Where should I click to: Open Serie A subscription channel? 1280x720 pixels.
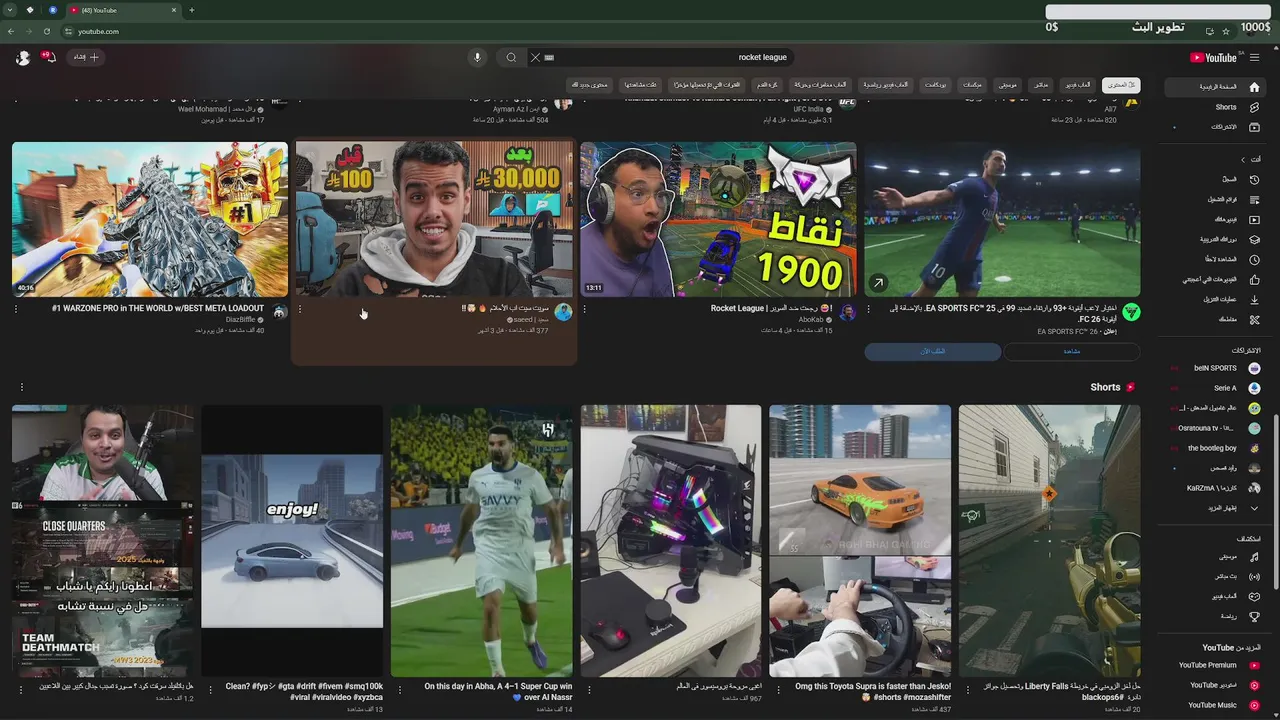tap(1216, 388)
